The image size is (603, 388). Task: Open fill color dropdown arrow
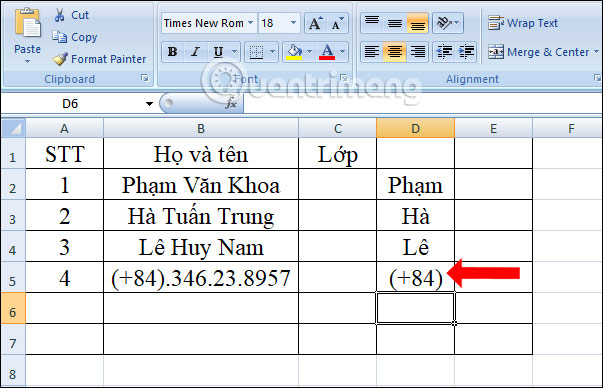click(x=310, y=52)
